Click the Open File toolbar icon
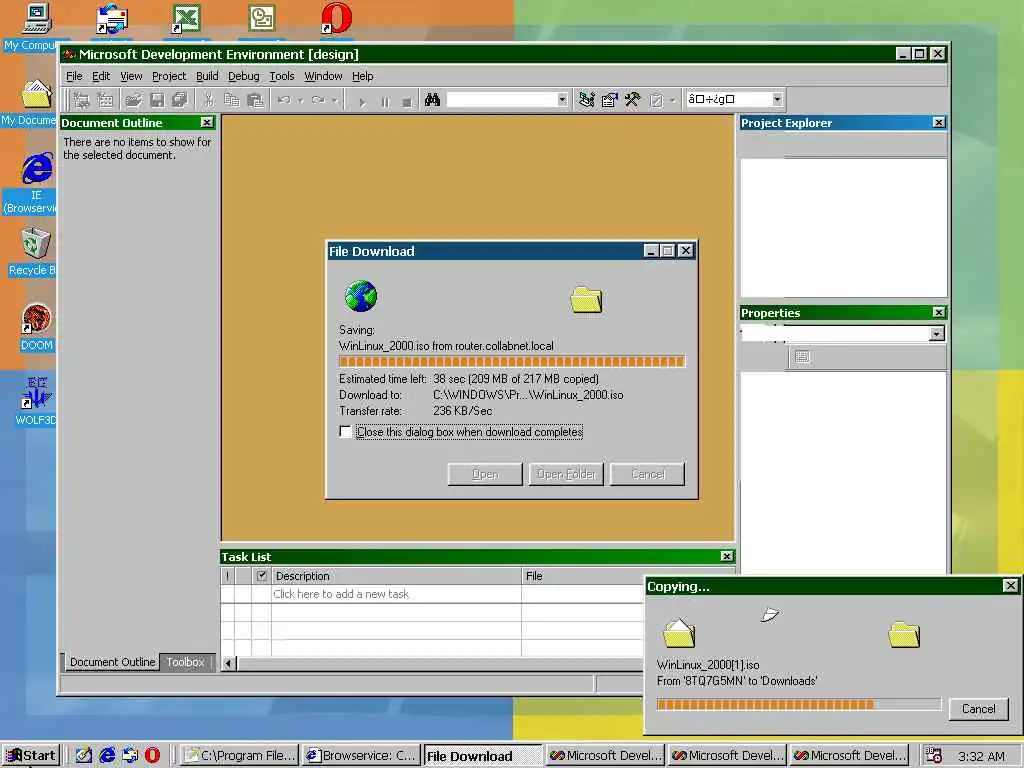Screen dimensions: 1024x768 pyautogui.click(x=133, y=100)
